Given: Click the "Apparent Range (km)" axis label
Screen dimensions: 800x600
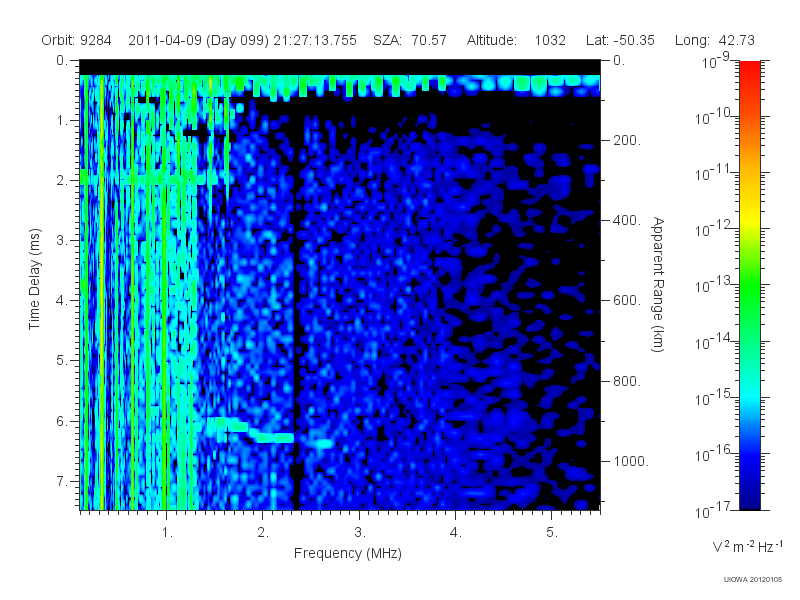Looking at the screenshot, I should pyautogui.click(x=658, y=284).
